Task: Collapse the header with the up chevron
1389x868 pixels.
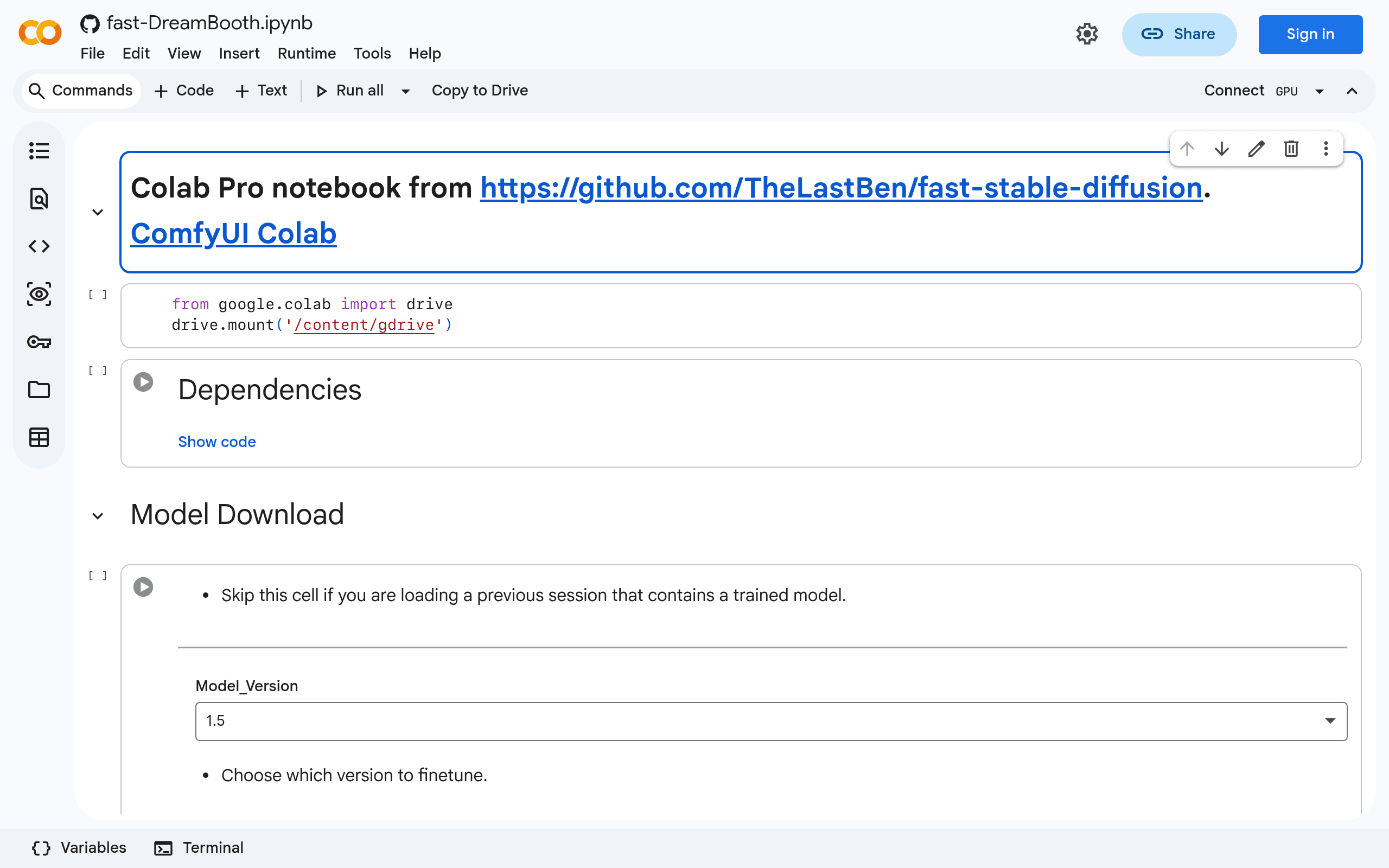Action: tap(1352, 91)
